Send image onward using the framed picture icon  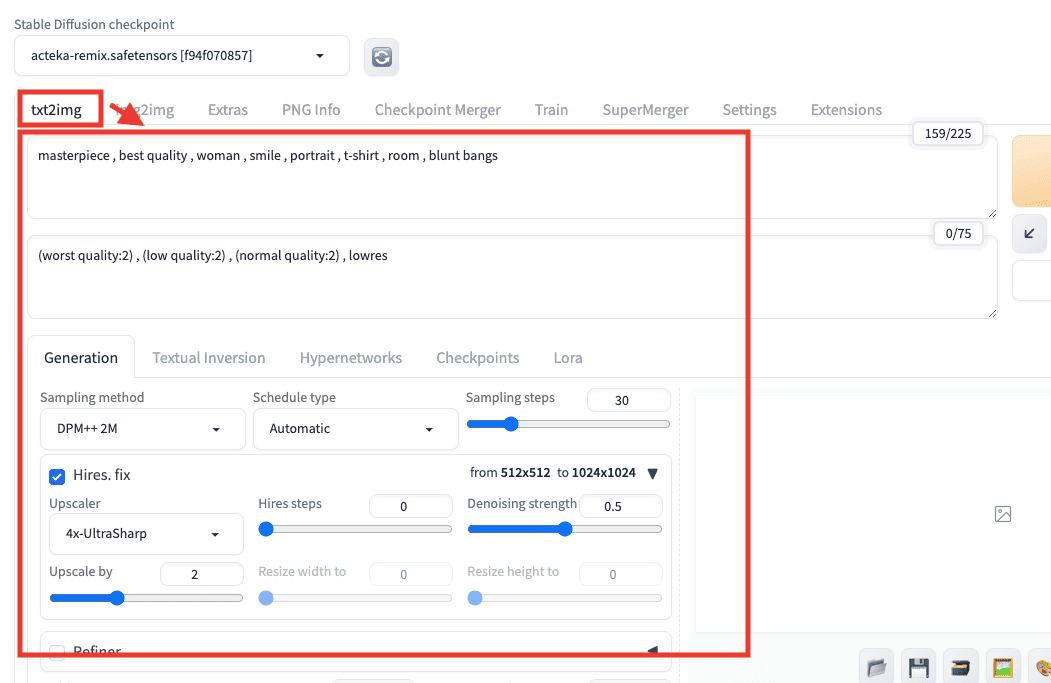point(1003,666)
